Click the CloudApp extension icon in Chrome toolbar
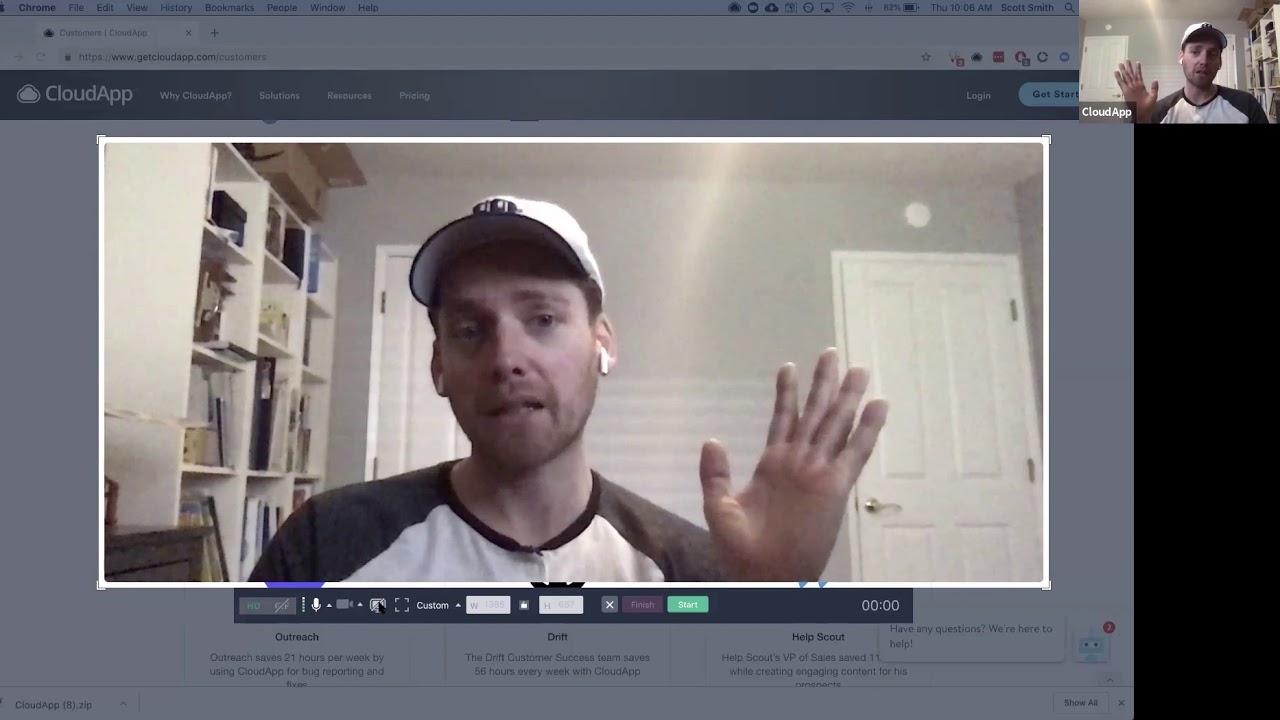The image size is (1280, 720). click(x=977, y=57)
